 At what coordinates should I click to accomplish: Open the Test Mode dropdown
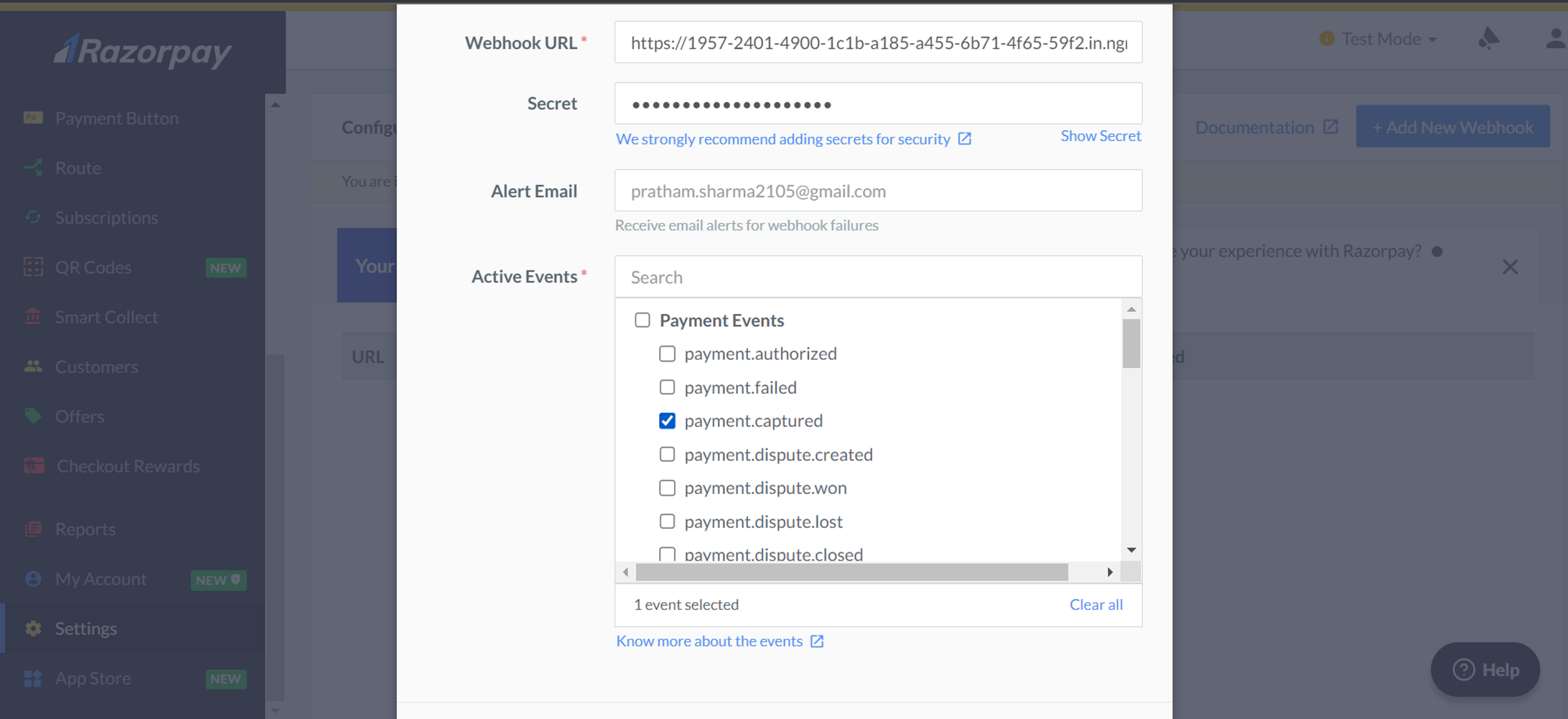(x=1388, y=39)
